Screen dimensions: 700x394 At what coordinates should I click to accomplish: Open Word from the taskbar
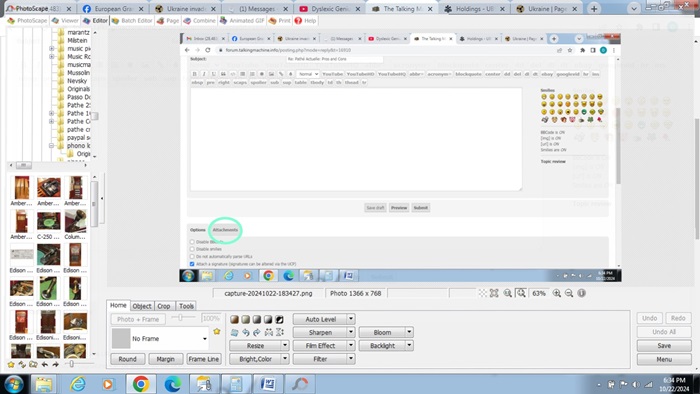[x=268, y=384]
